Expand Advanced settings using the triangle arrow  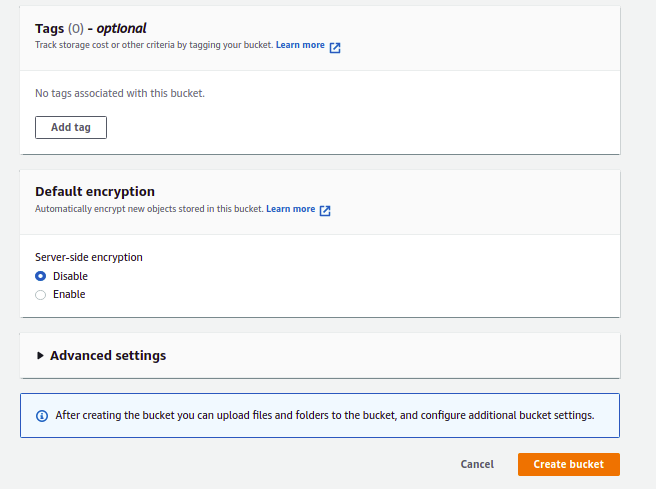[40, 355]
